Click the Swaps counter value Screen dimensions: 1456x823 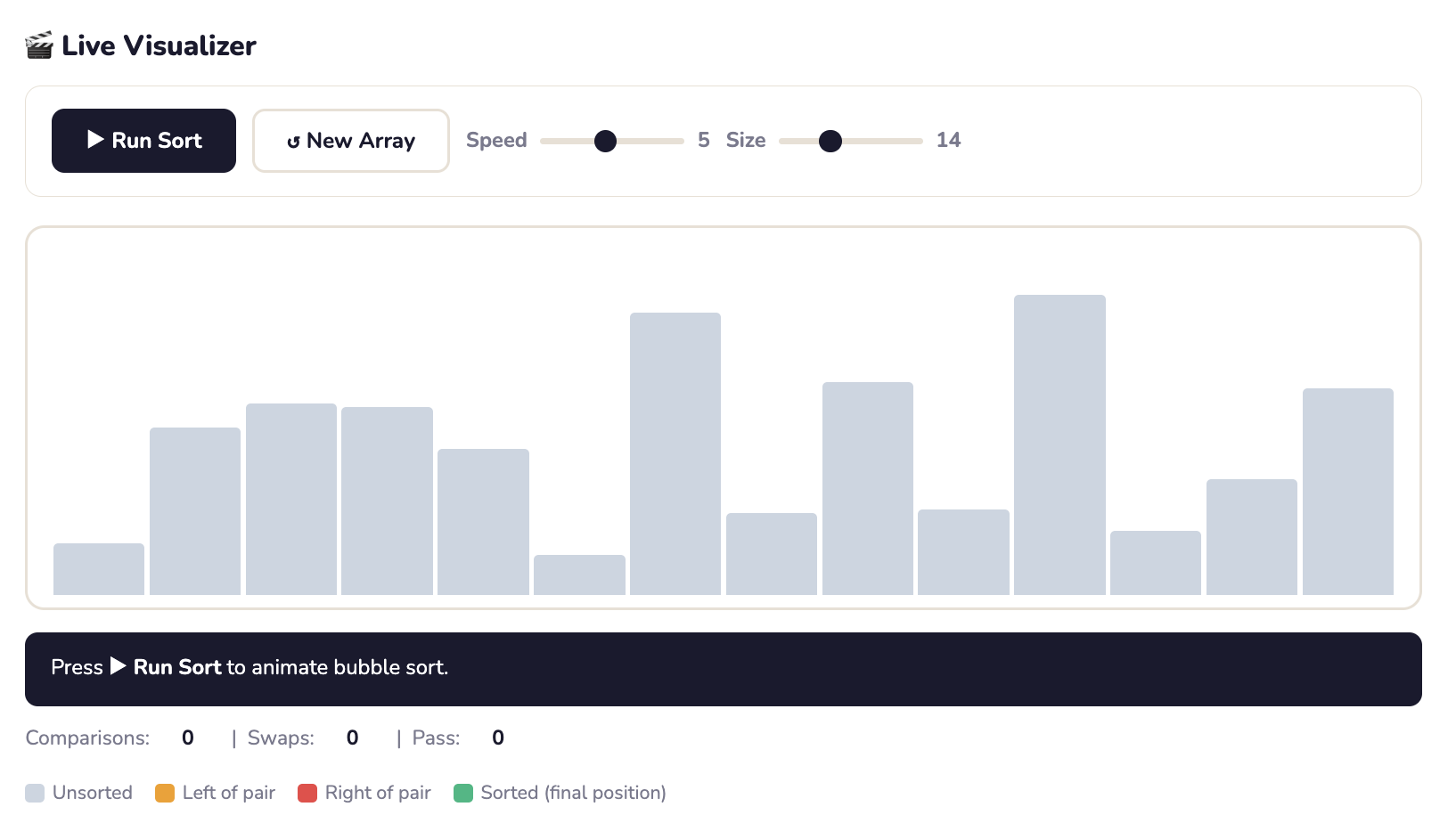coord(352,737)
